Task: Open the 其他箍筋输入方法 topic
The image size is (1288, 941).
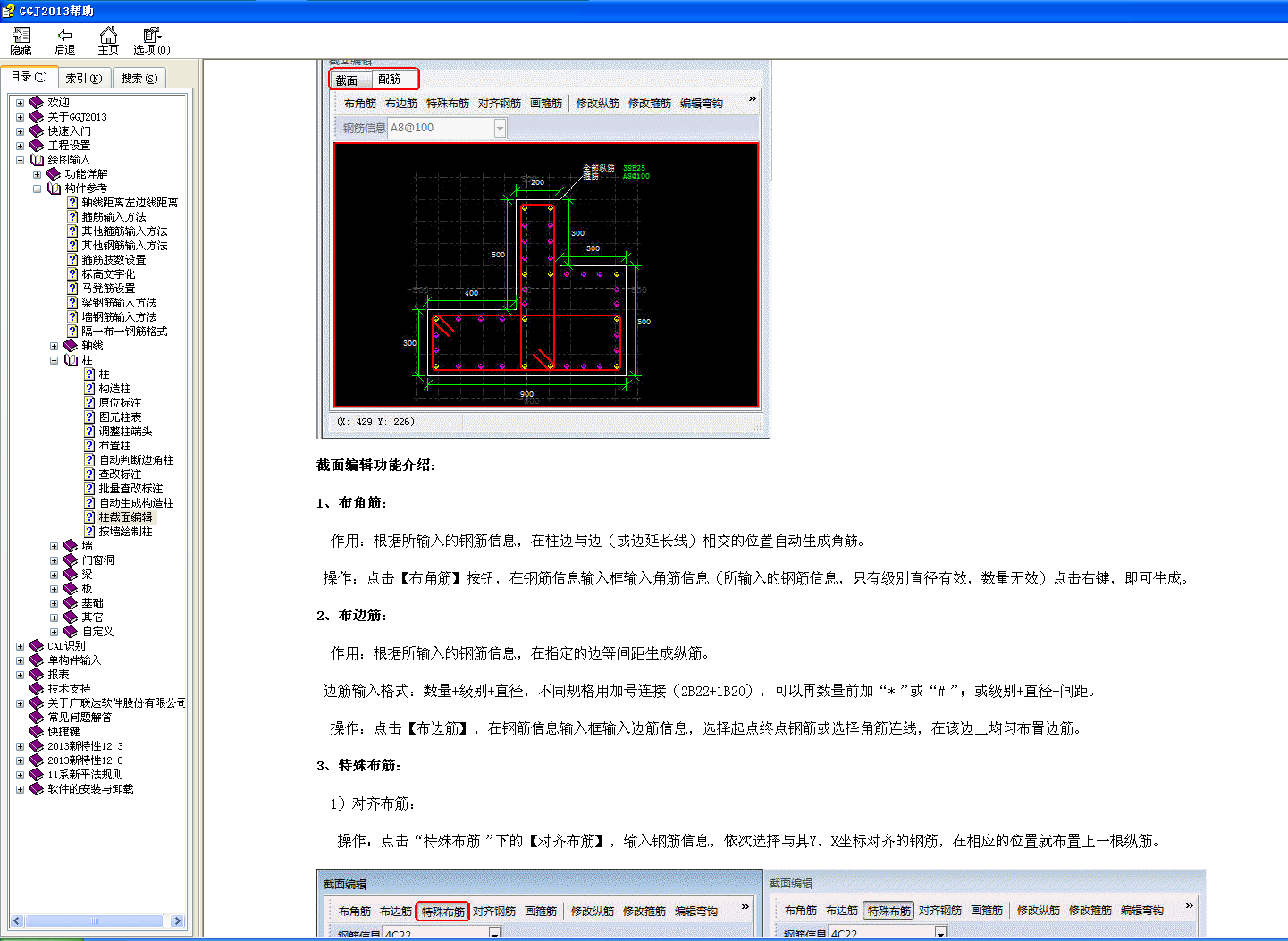Action: click(x=124, y=231)
